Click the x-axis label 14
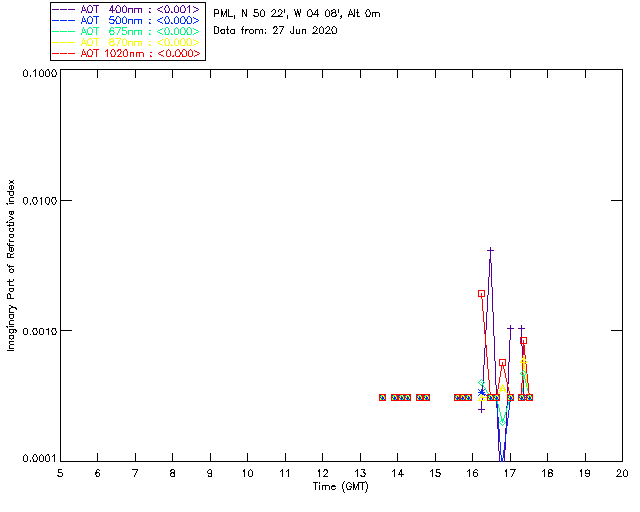 (x=398, y=474)
